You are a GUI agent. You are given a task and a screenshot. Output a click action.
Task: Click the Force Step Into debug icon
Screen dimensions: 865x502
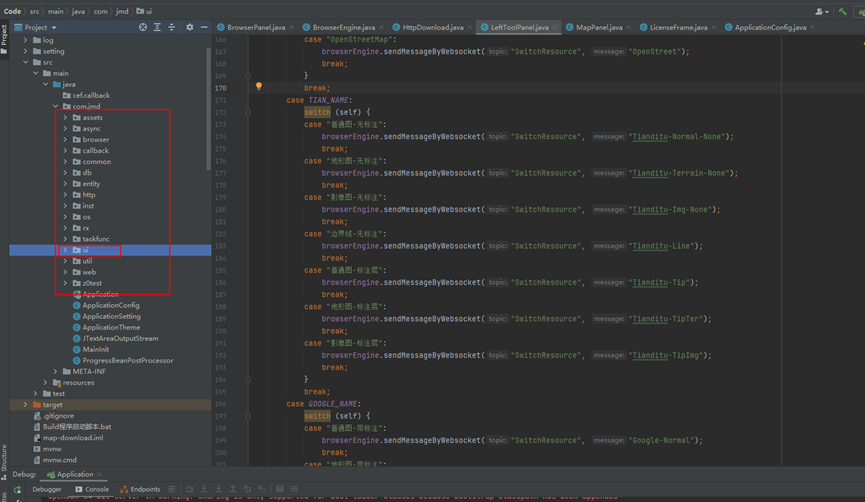click(x=218, y=489)
